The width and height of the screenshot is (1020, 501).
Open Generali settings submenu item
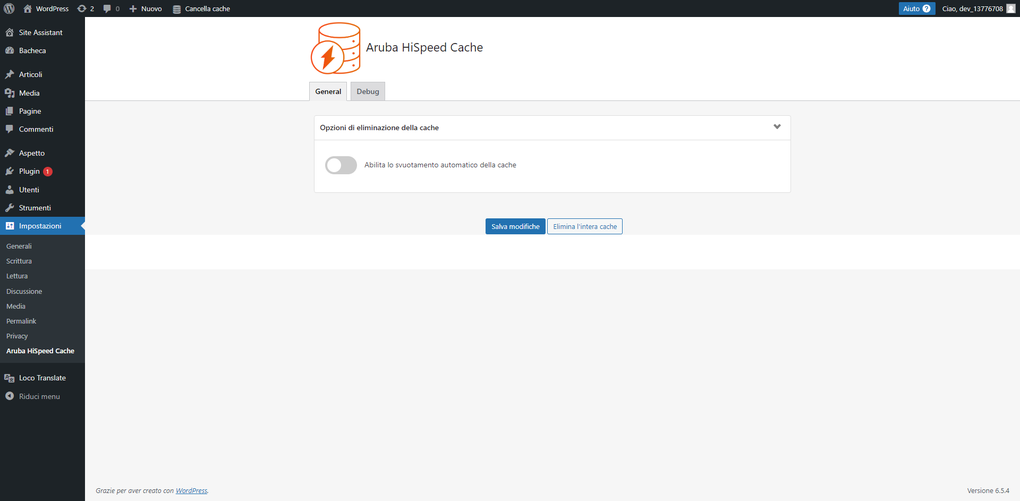point(19,246)
